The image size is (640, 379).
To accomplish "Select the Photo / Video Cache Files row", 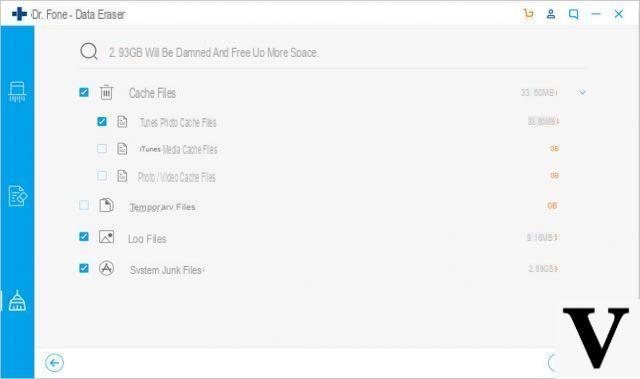I will point(328,176).
